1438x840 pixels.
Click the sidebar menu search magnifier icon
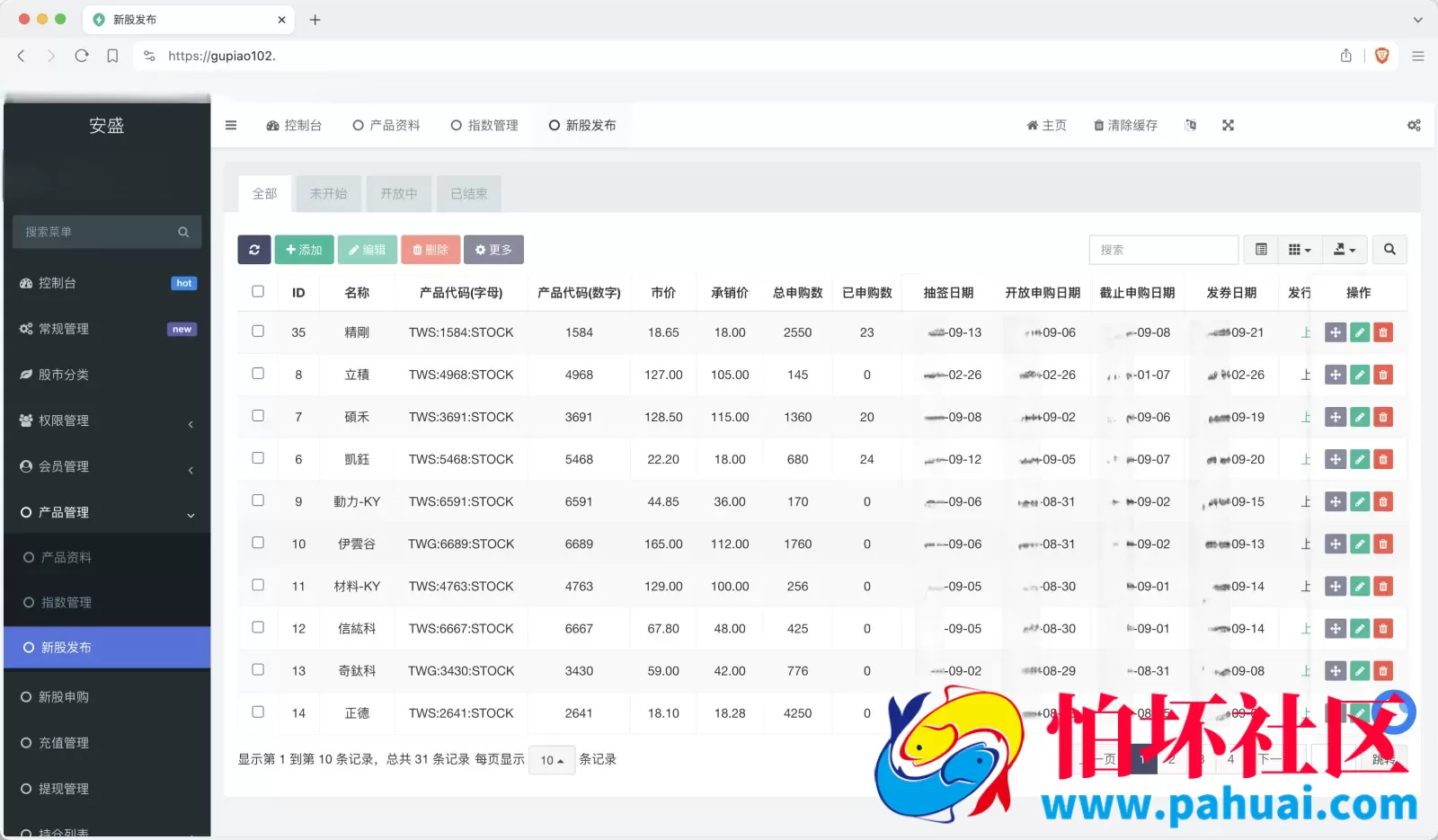tap(183, 232)
